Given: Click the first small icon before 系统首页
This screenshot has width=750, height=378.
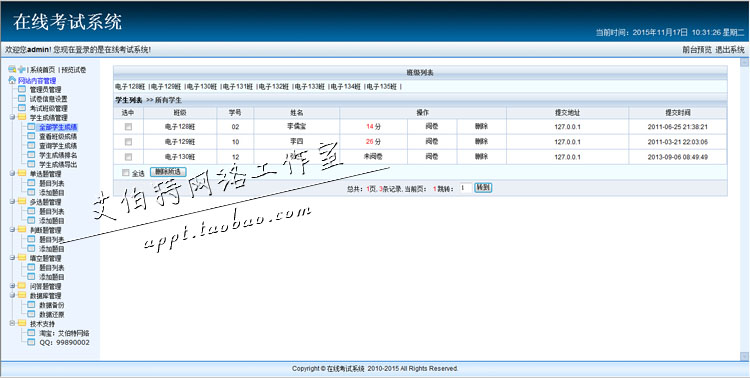Looking at the screenshot, I should (x=12, y=69).
